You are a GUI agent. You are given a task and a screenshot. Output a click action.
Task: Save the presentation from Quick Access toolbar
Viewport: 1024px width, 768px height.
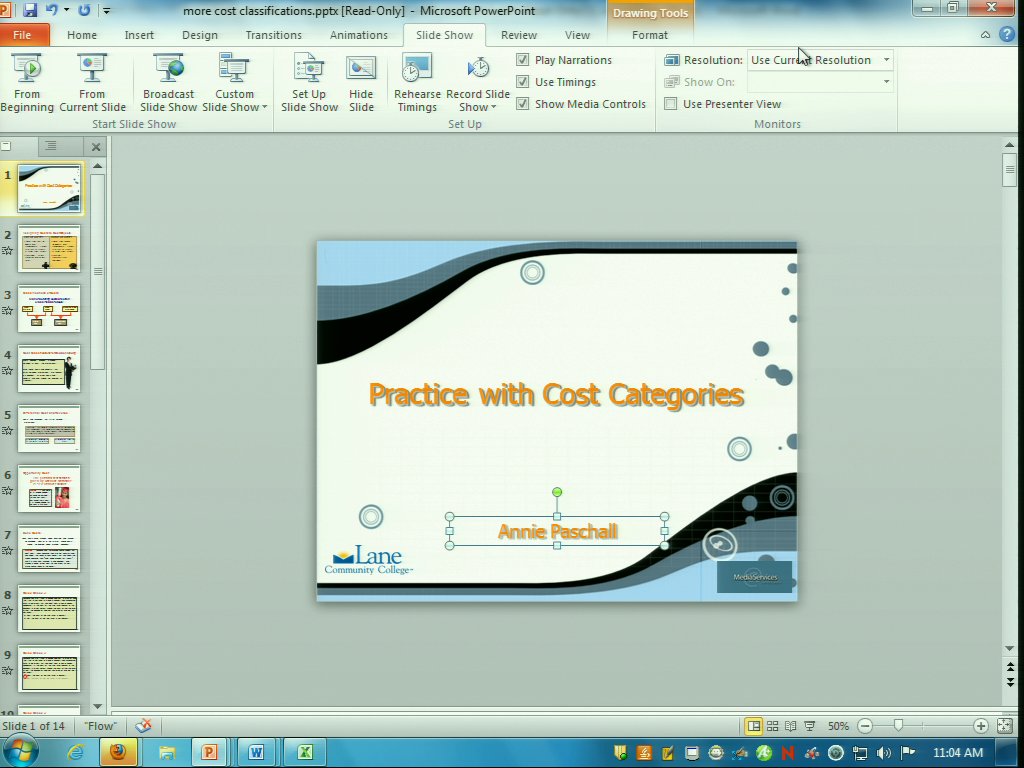click(30, 10)
